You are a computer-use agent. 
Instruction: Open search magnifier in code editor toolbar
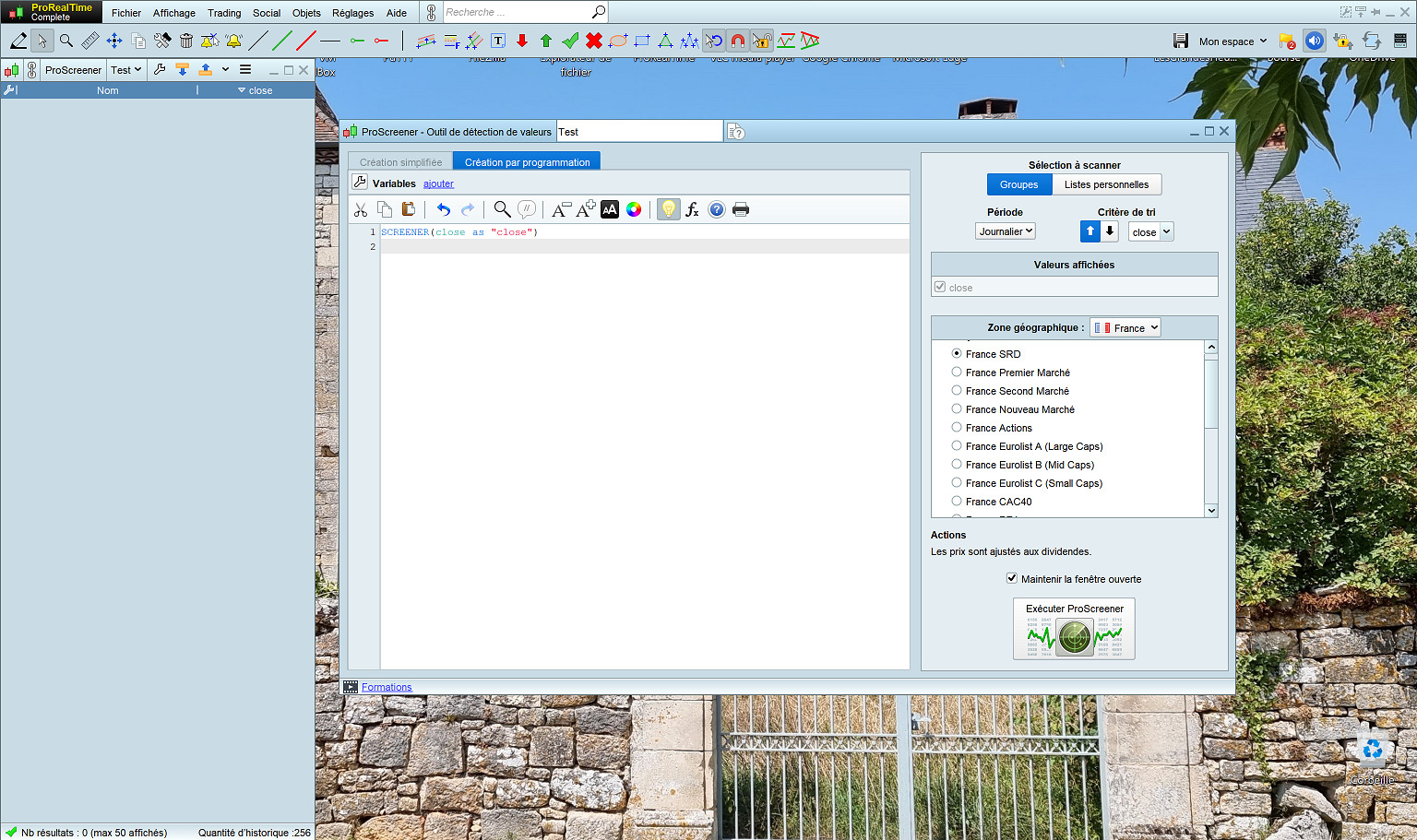coord(502,209)
